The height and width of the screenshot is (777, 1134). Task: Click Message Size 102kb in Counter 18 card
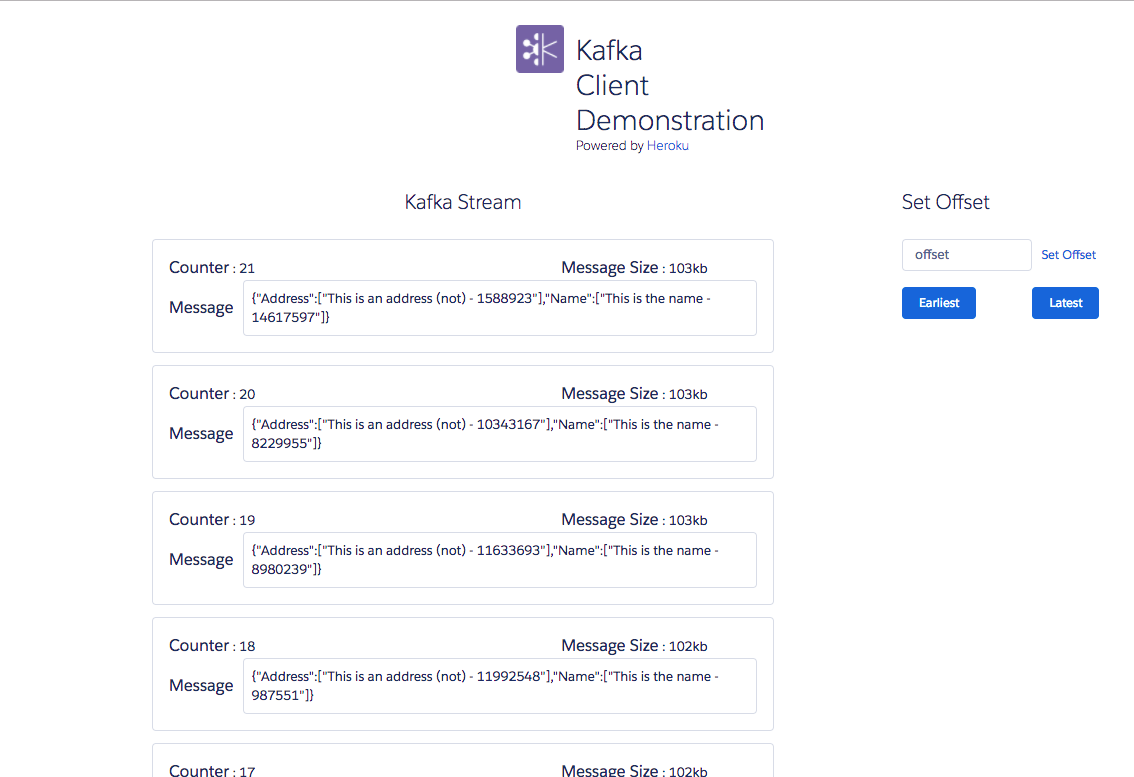coord(634,645)
